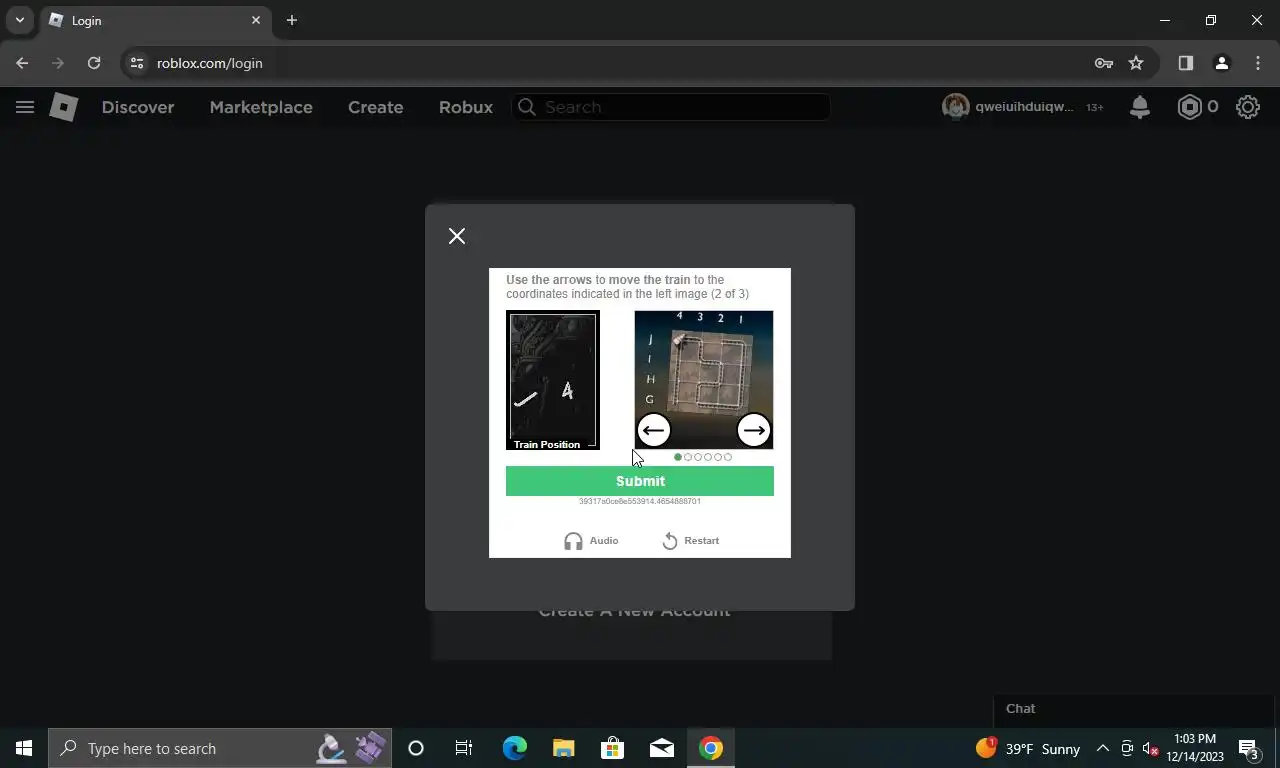The width and height of the screenshot is (1280, 768).
Task: Open the Chrome three-dot menu
Action: [x=1258, y=63]
